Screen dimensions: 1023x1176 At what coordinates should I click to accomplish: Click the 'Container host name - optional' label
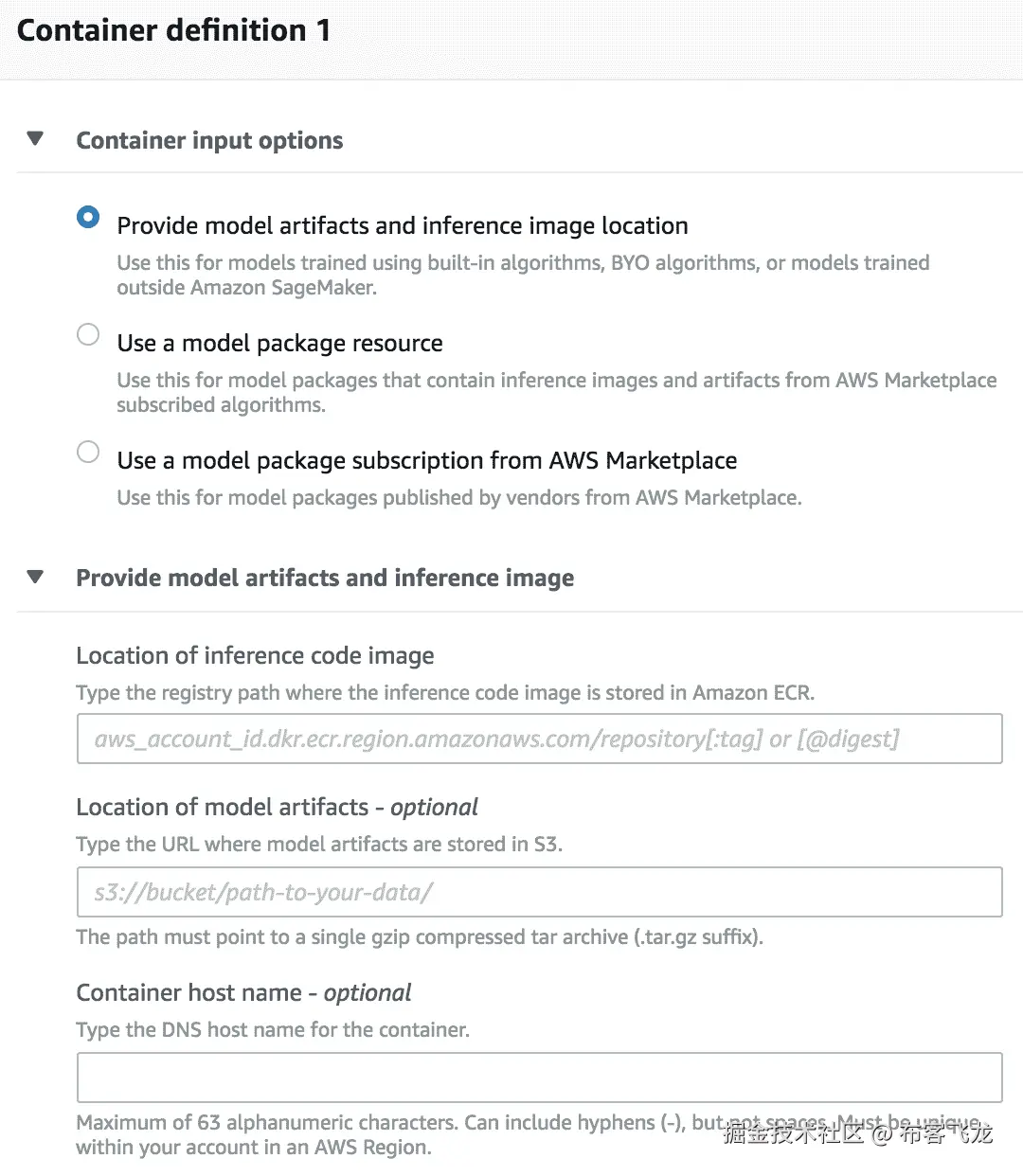(x=243, y=992)
